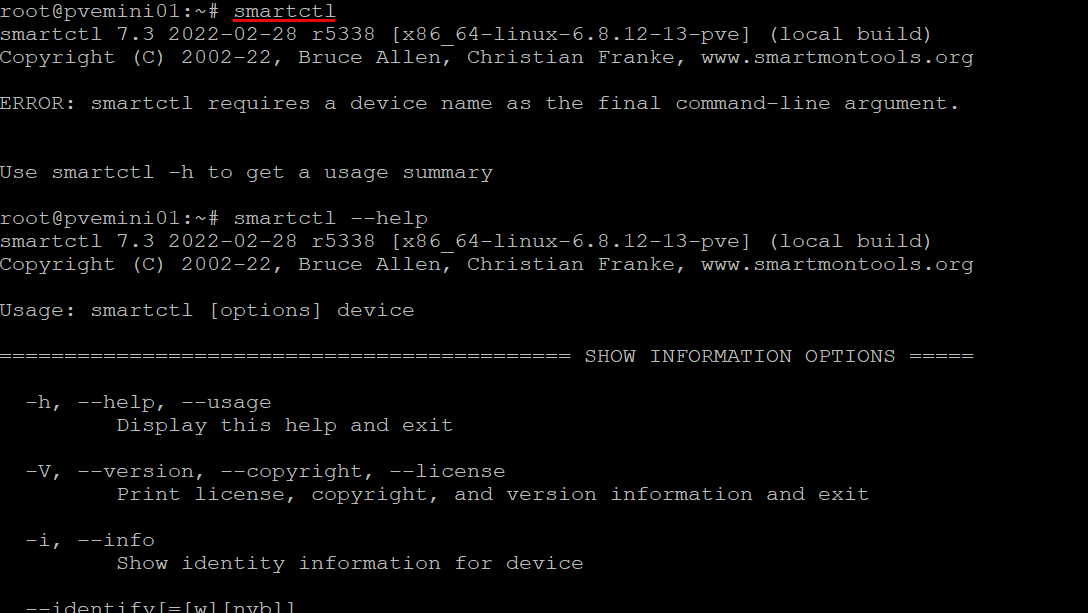Click the root@pvemini01 prompt before "smartctl --help"

tap(110, 218)
